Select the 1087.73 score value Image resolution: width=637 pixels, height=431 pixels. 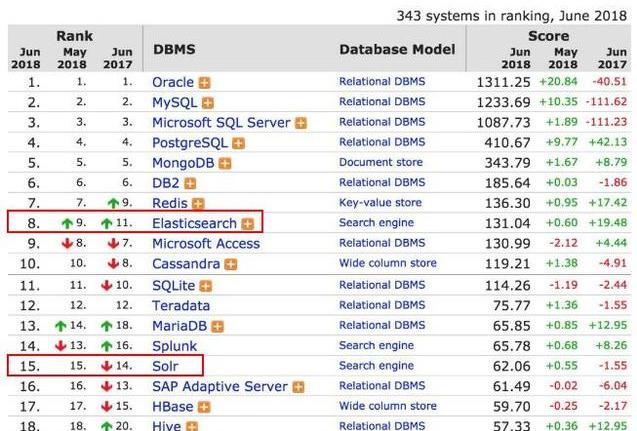tap(503, 123)
